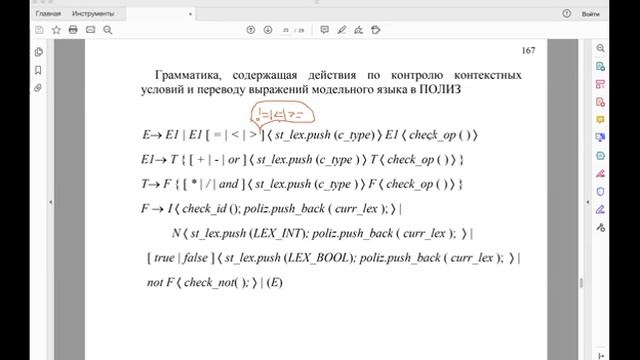Click LEX_INT in the N rule
The height and width of the screenshot is (360, 640).
[x=279, y=233]
